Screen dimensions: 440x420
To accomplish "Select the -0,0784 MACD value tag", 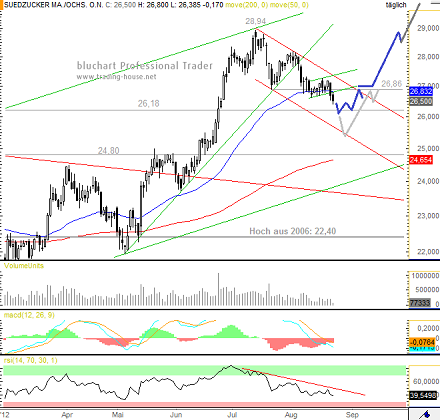I will [x=422, y=342].
